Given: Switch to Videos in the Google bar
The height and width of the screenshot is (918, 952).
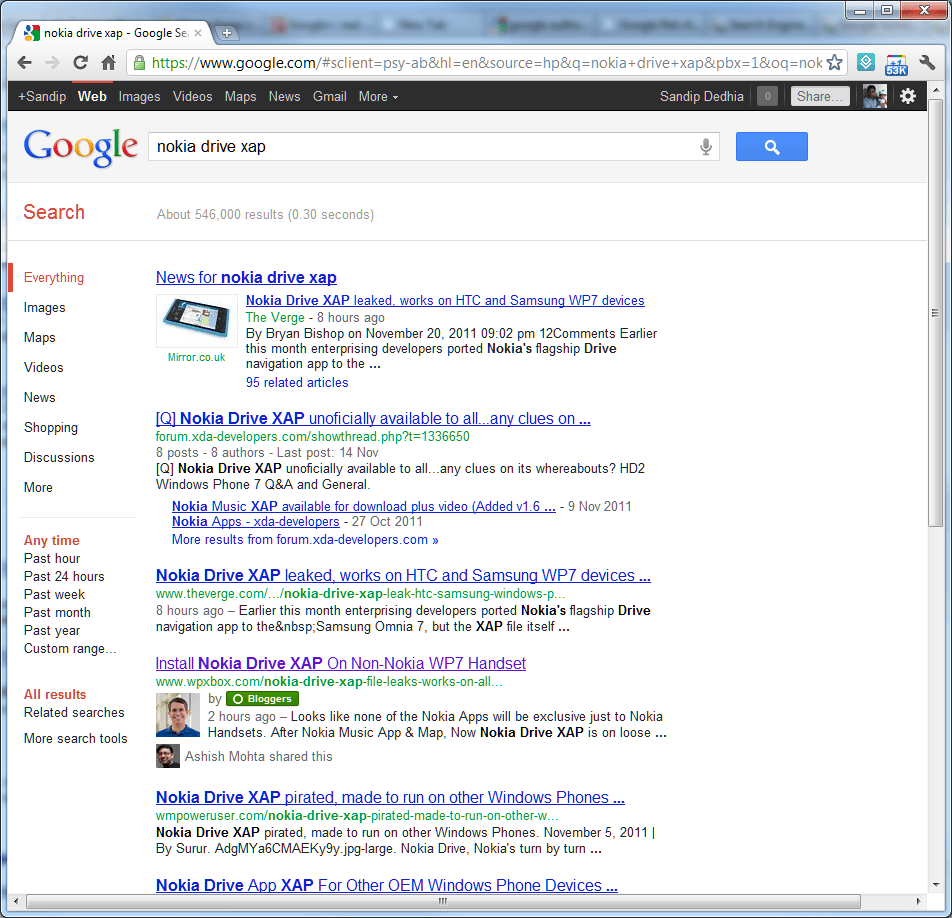Looking at the screenshot, I should click(192, 97).
